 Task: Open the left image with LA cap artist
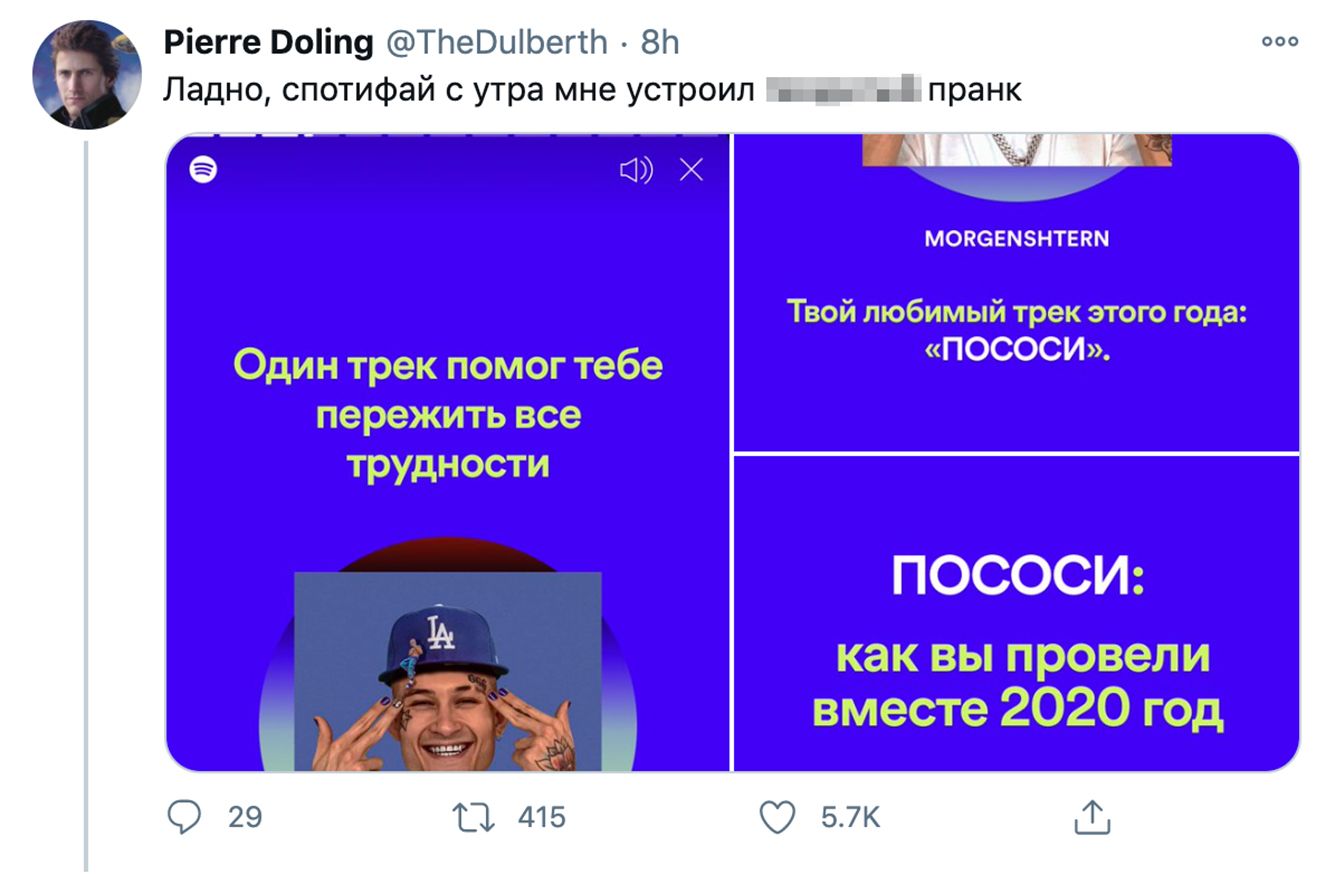pyautogui.click(x=448, y=452)
